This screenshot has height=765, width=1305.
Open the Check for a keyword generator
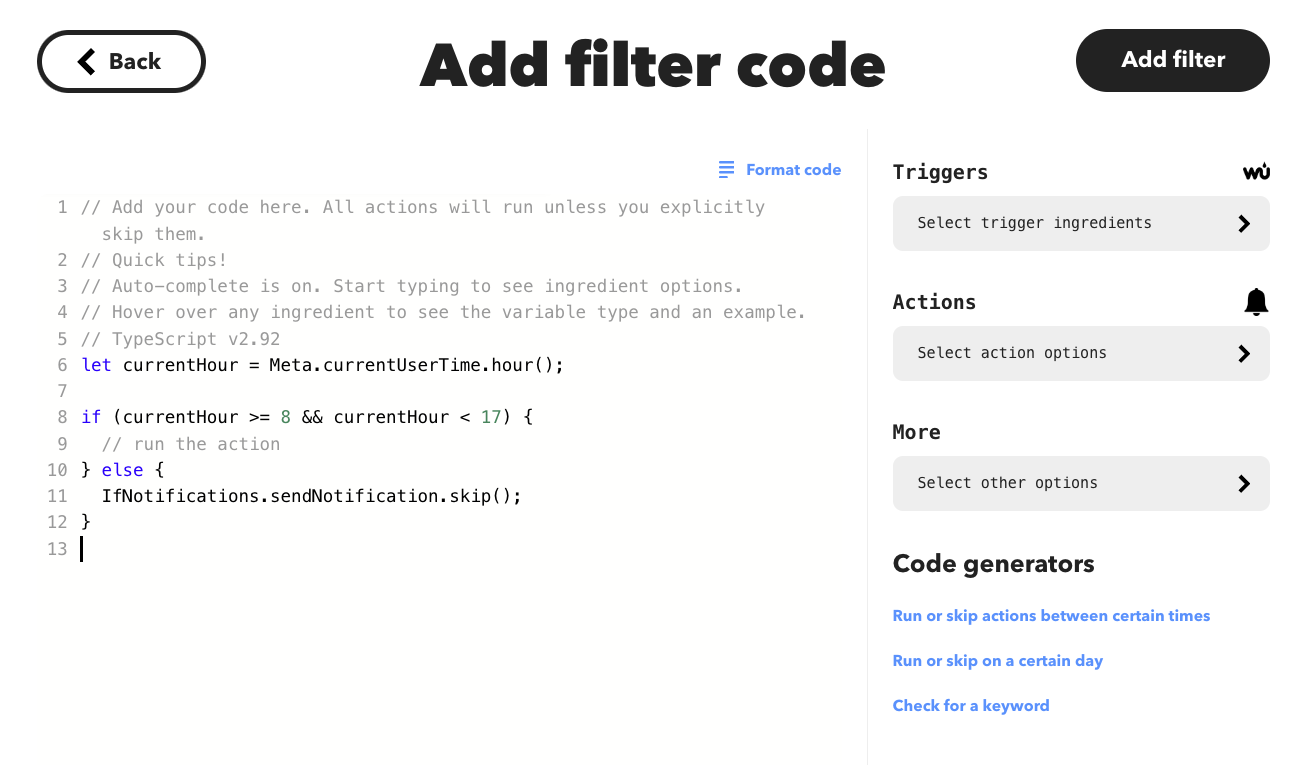pos(970,705)
